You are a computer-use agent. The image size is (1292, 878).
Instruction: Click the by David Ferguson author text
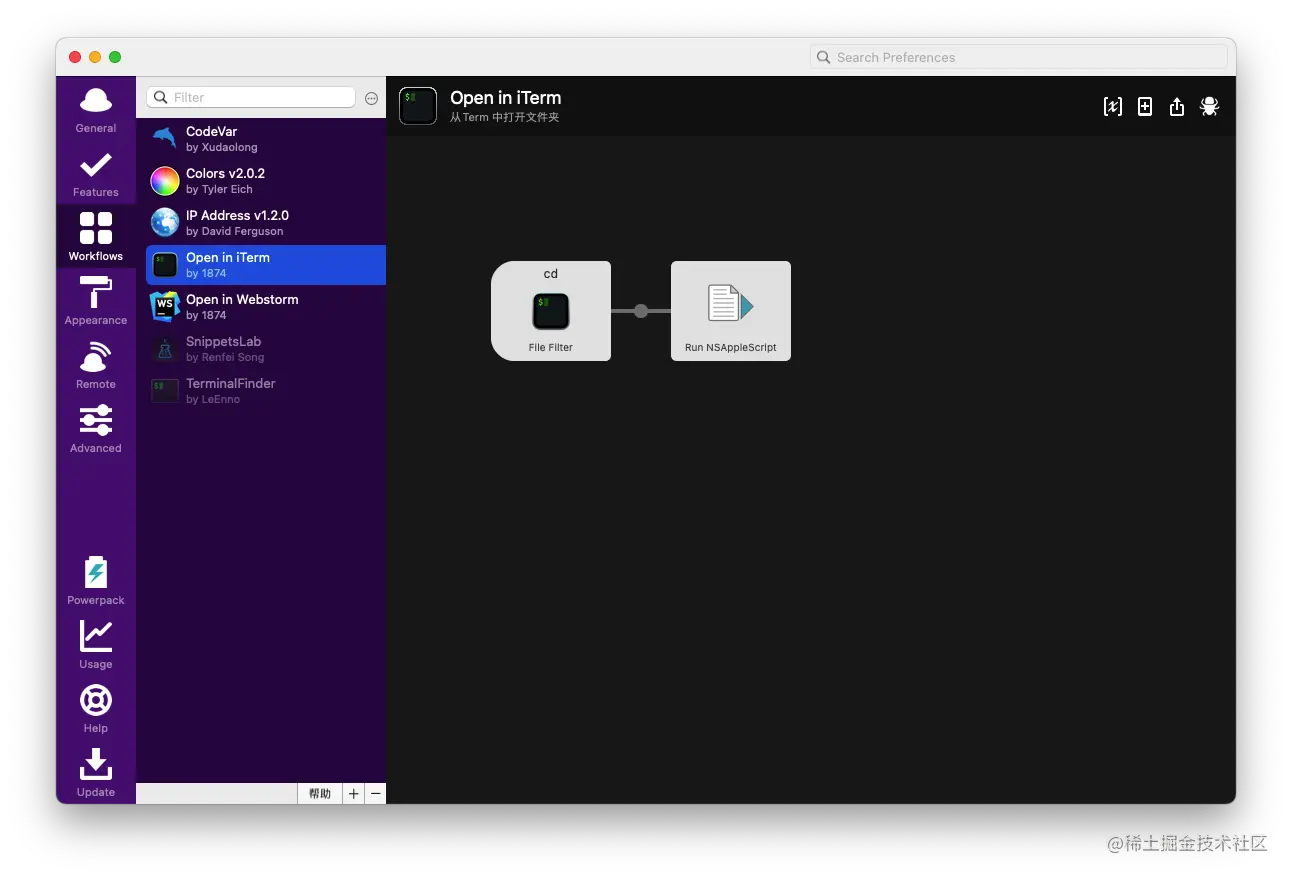click(235, 231)
